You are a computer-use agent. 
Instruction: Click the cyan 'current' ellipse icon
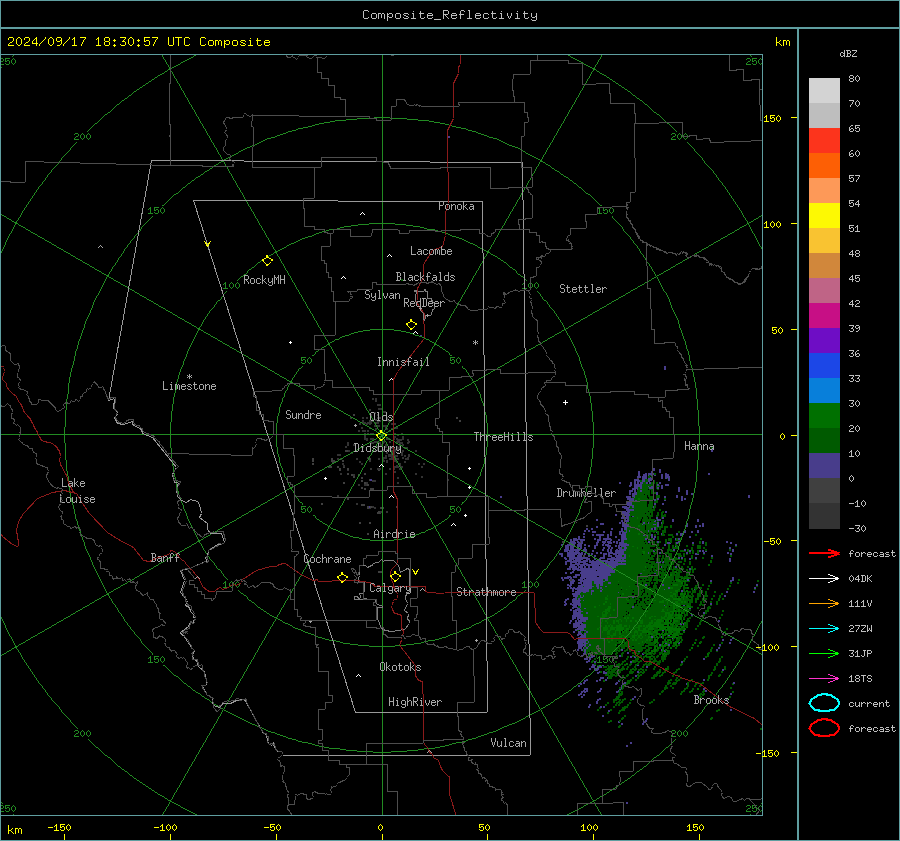point(824,703)
